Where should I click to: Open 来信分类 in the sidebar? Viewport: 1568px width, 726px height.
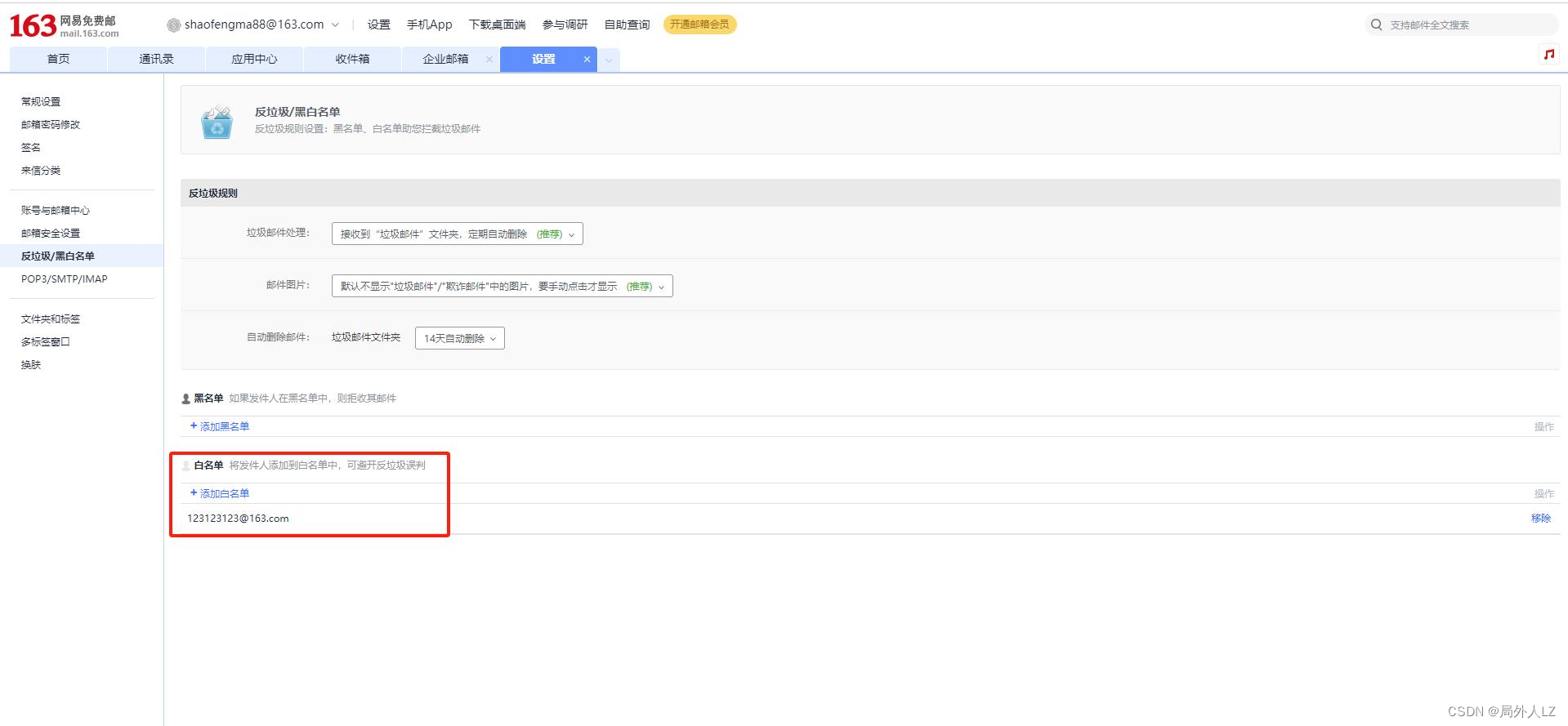click(41, 170)
